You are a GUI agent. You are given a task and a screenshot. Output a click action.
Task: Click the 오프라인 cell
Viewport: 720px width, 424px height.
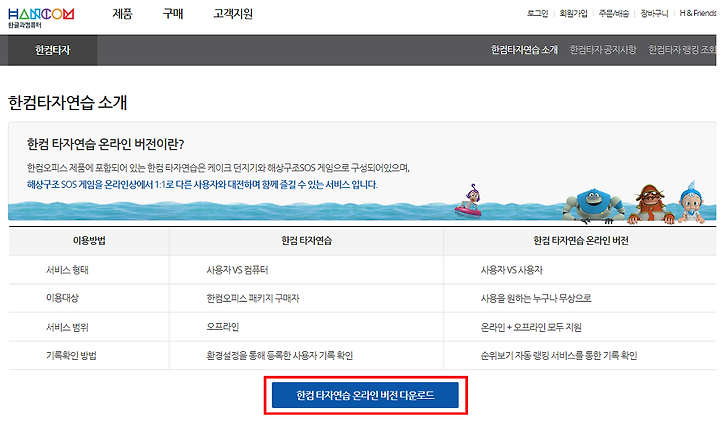(223, 327)
